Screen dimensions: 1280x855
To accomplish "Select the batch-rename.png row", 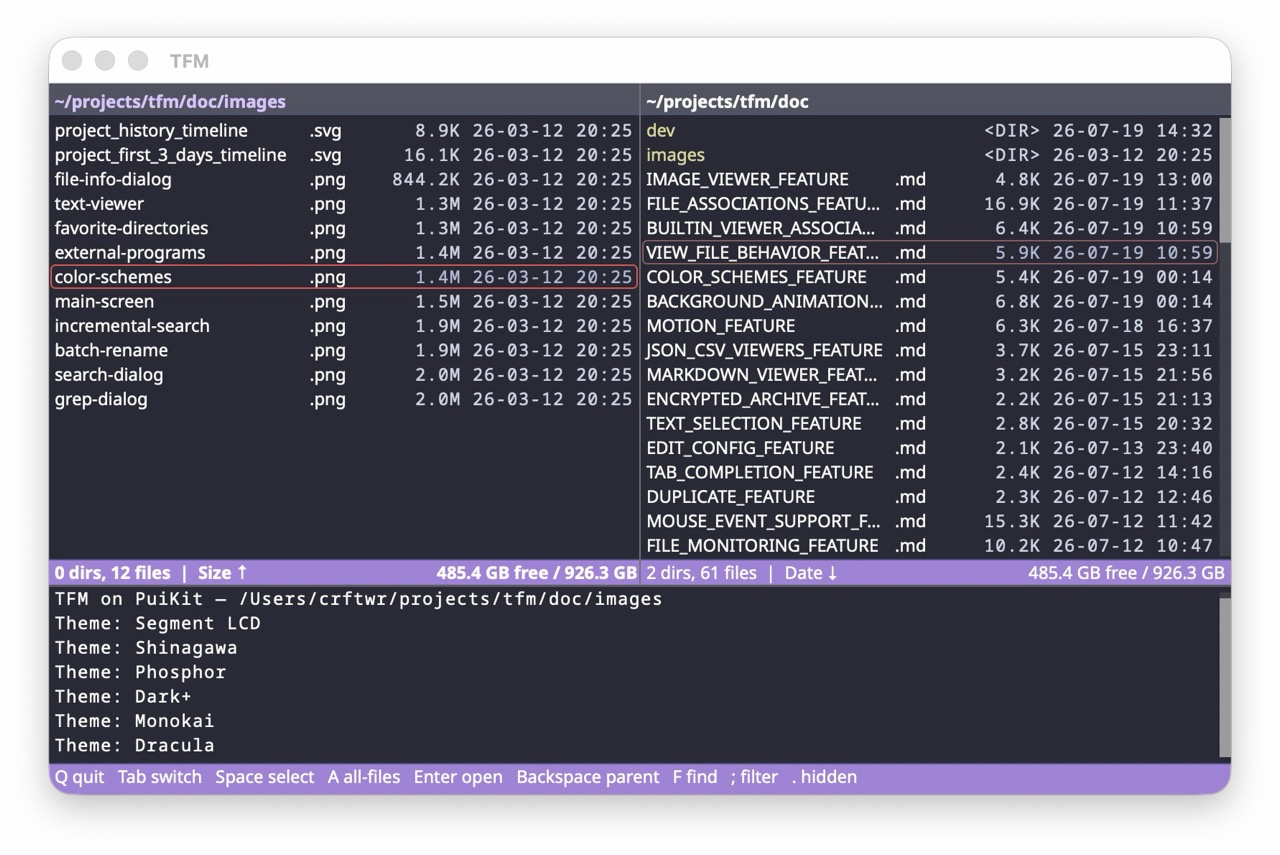I will pyautogui.click(x=344, y=350).
